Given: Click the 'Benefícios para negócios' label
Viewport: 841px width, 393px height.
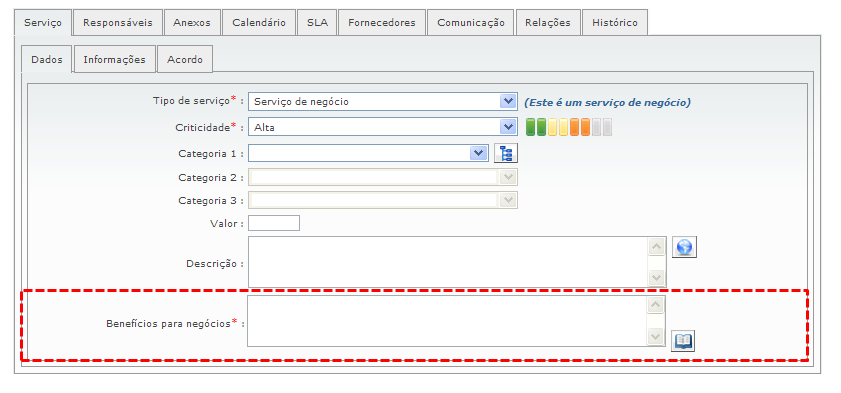Looking at the screenshot, I should coord(168,324).
